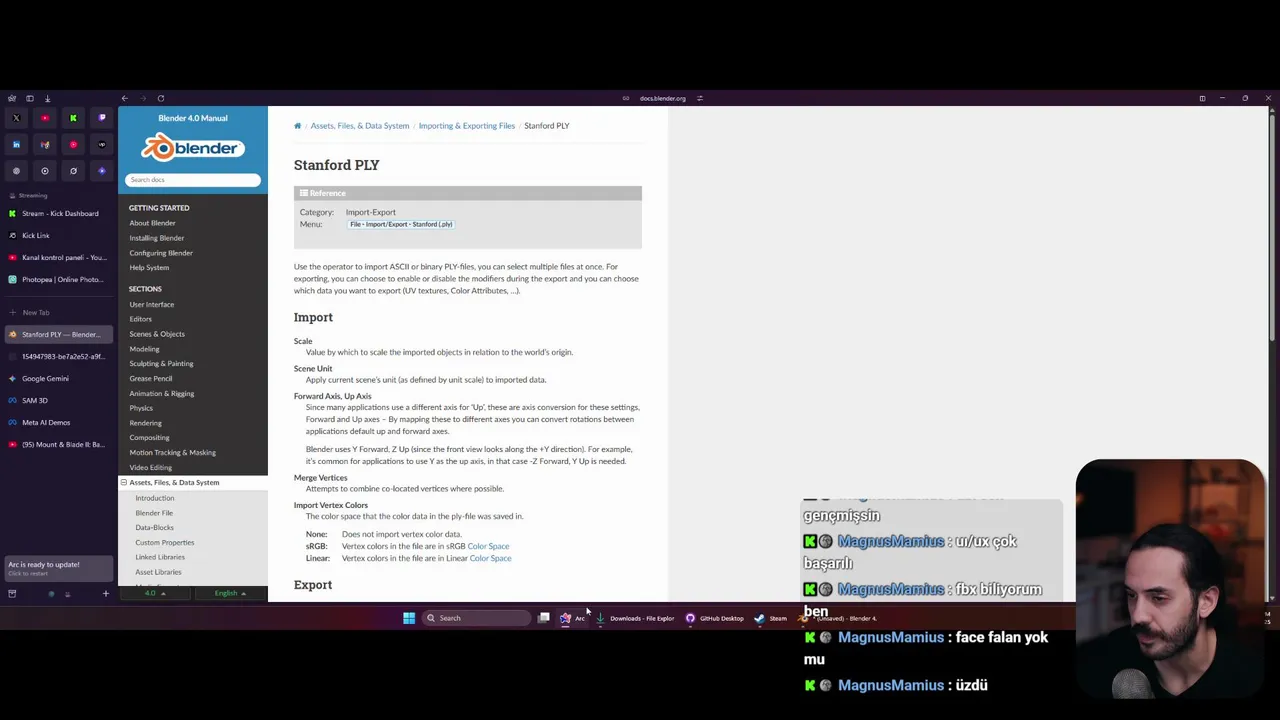Click the plus icon at sidebar bottom
The image size is (1280, 720).
pyautogui.click(x=105, y=594)
